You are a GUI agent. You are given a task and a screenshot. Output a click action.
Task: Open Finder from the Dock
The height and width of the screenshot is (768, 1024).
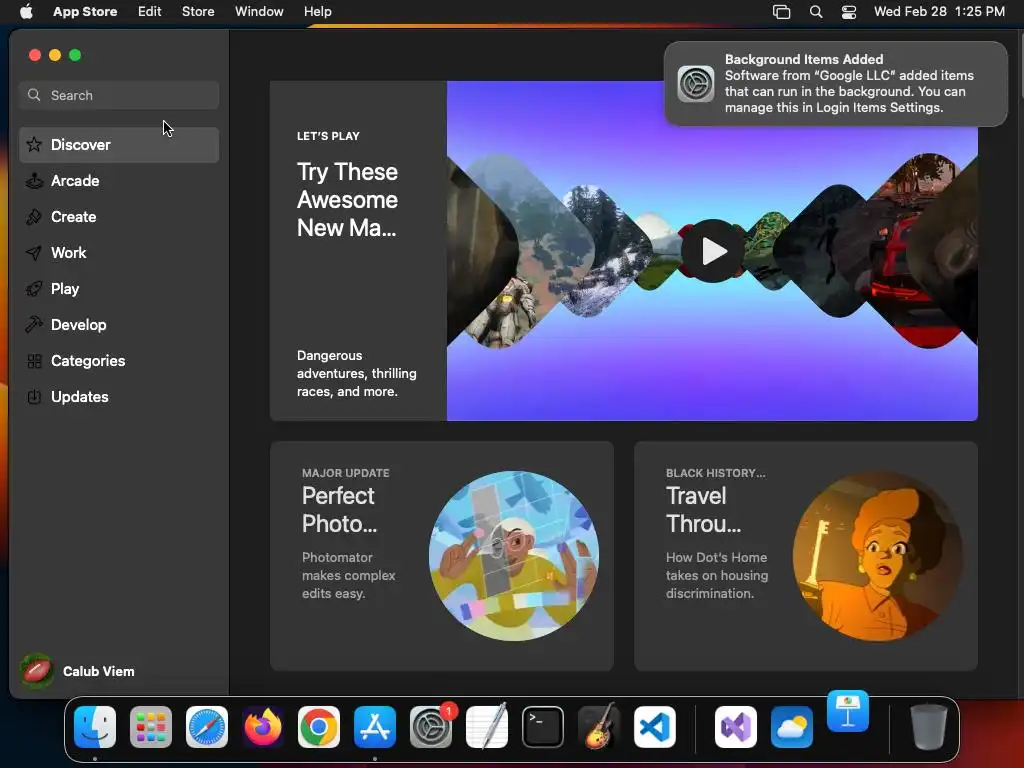click(x=95, y=727)
